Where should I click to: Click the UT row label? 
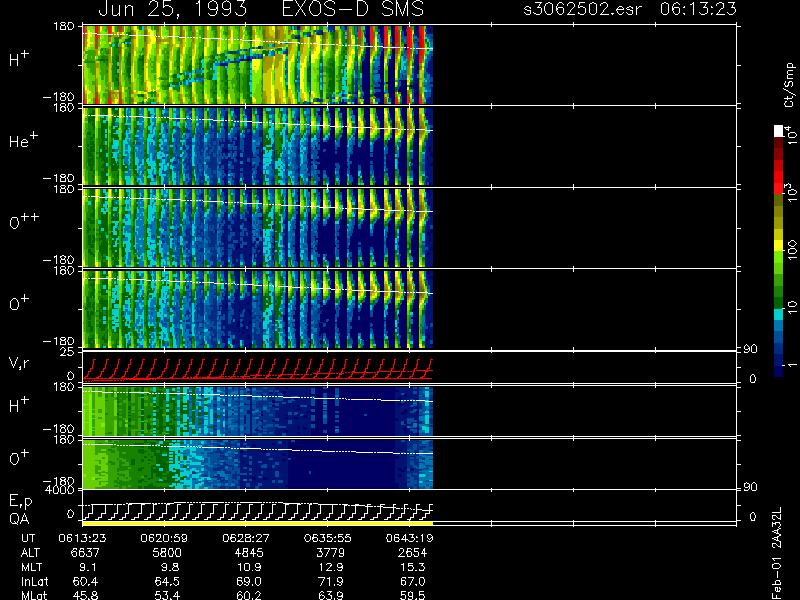click(x=28, y=538)
